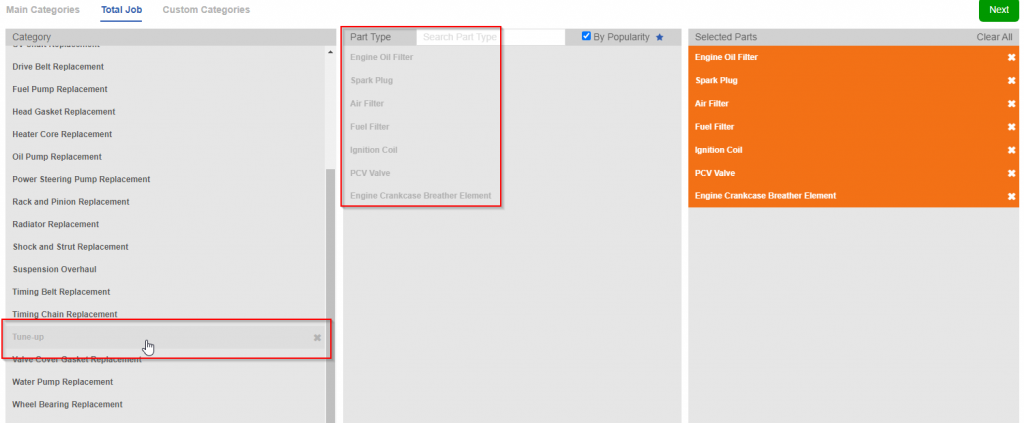1024x423 pixels.
Task: Remove Engine Crankcase Breather Element selection
Action: [x=1011, y=196]
